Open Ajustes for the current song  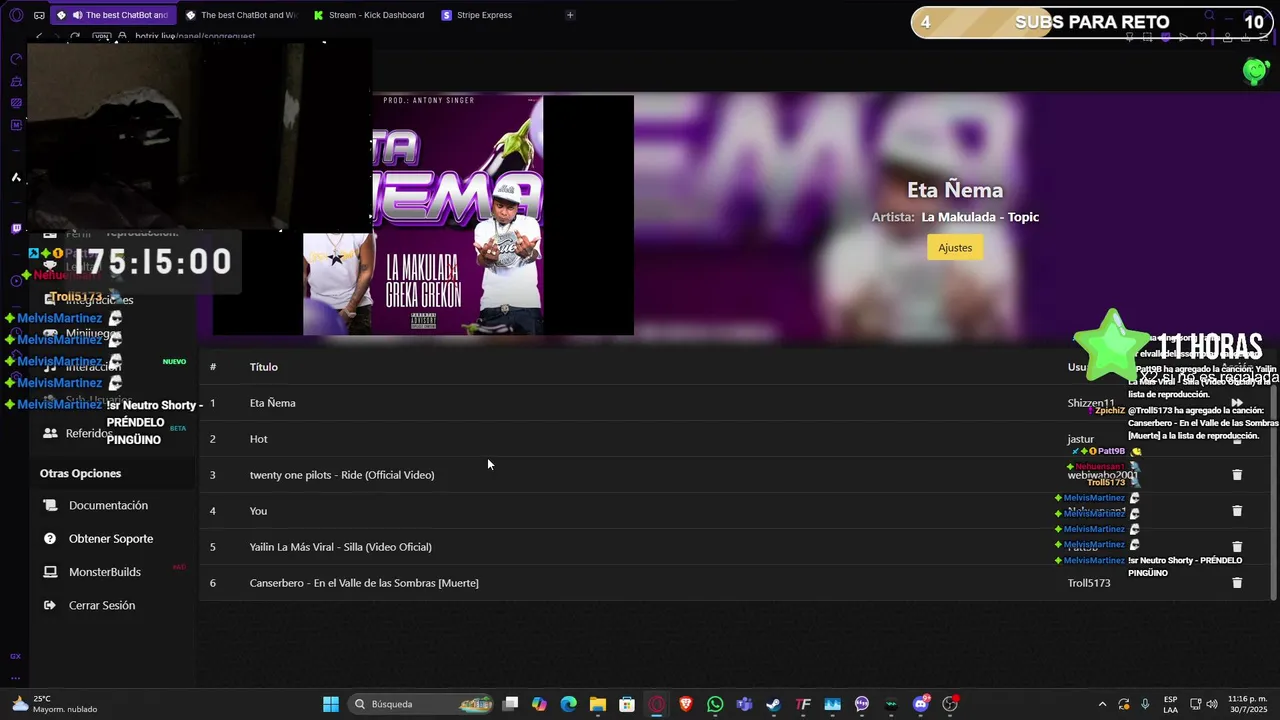[x=955, y=248]
